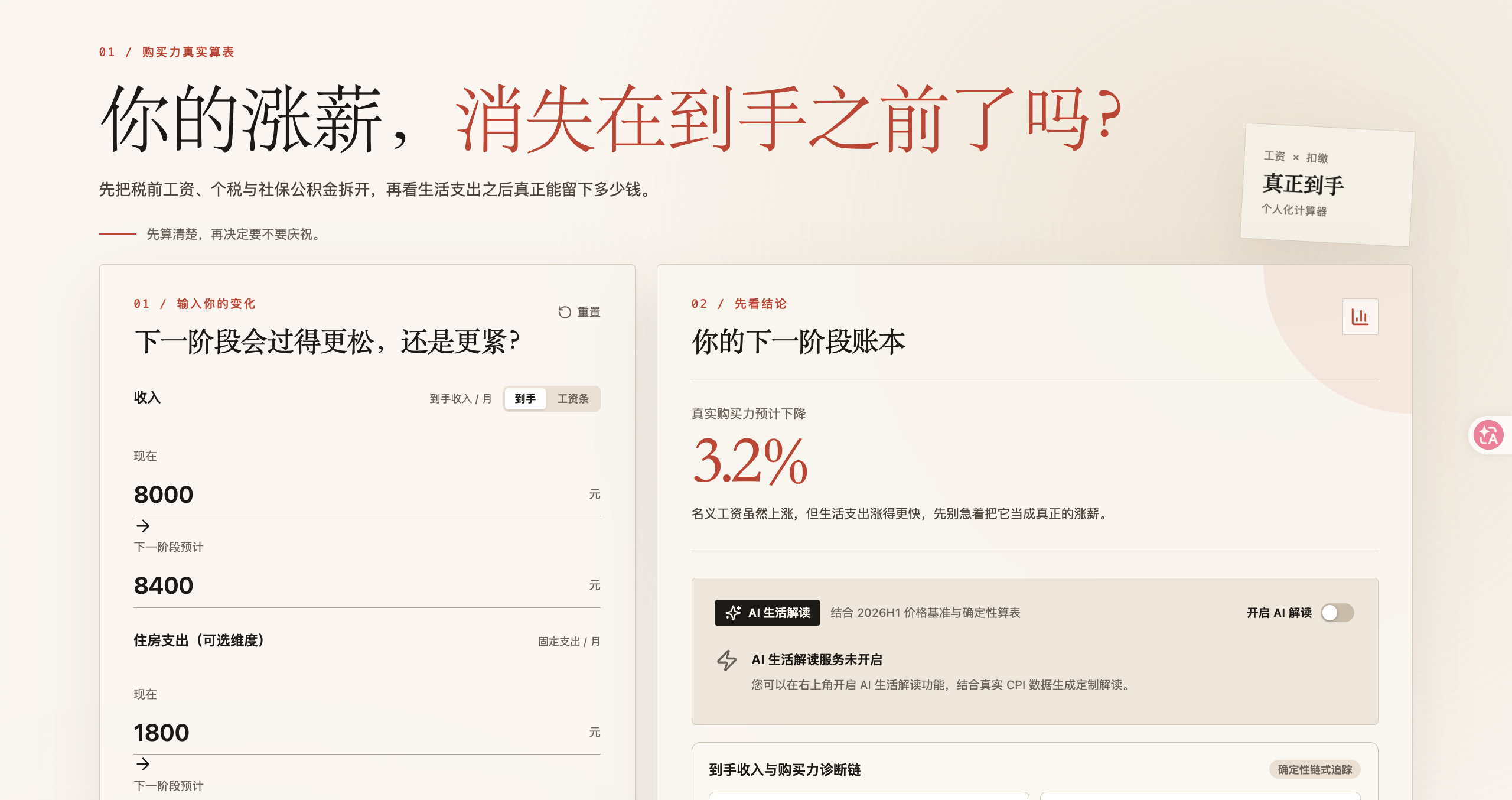Select the 到手 income mode tab
This screenshot has width=1512, height=800.
[x=525, y=399]
